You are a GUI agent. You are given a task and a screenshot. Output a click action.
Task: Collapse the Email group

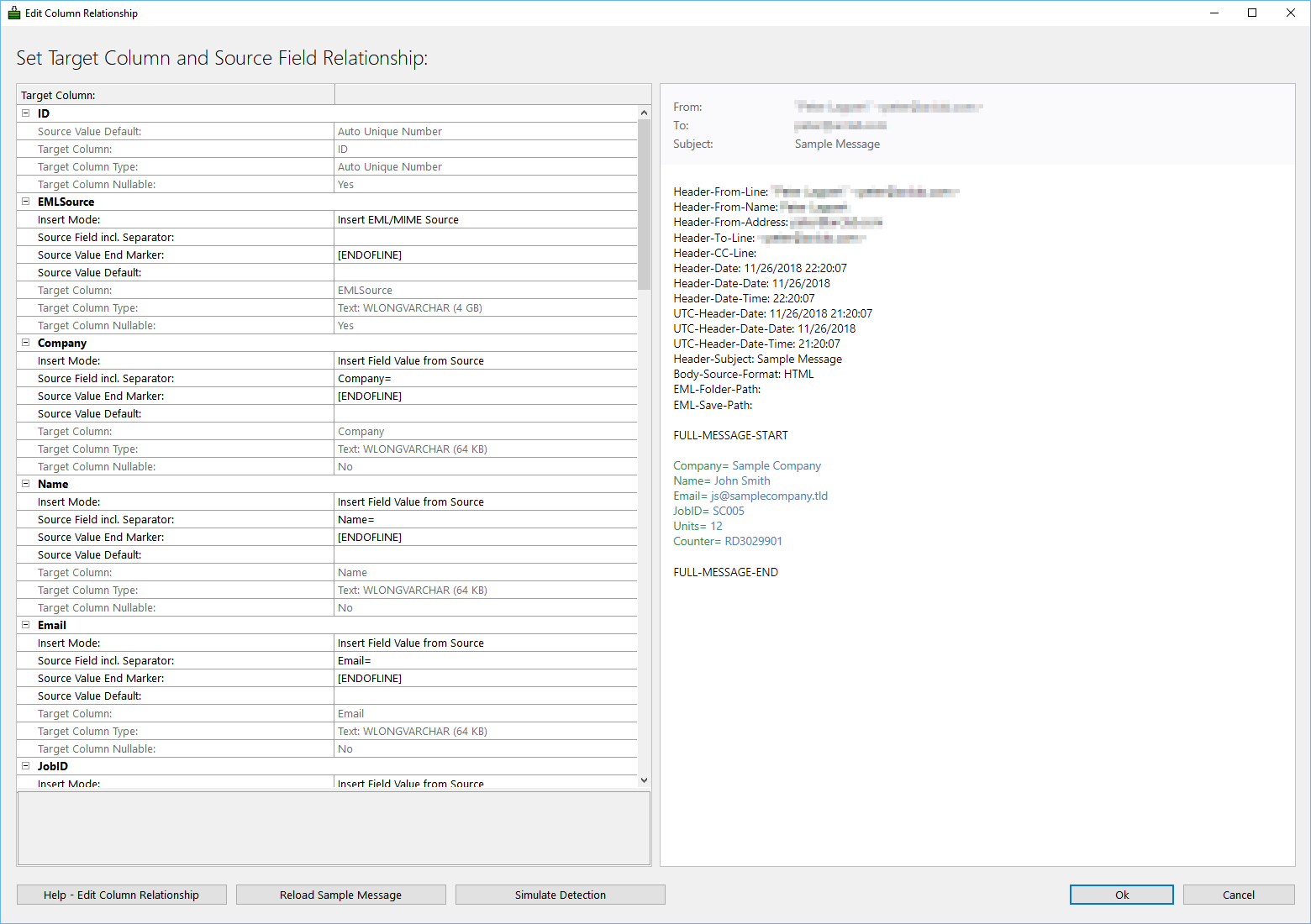(25, 625)
